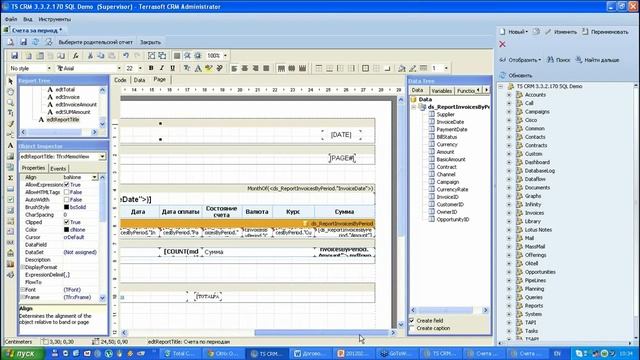Check Create caption checkbox

tap(412, 328)
